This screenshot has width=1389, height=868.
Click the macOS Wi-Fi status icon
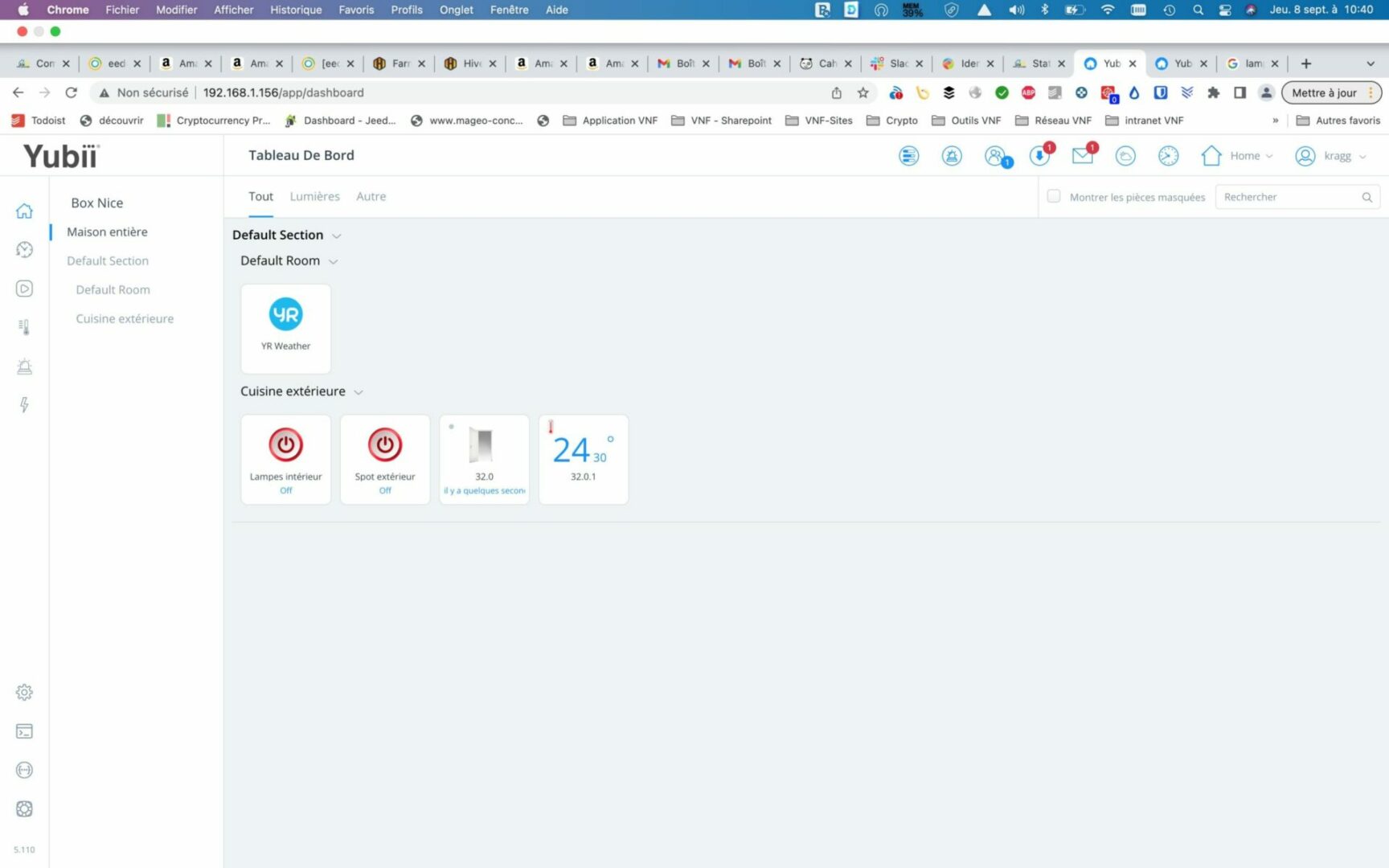pyautogui.click(x=1108, y=10)
